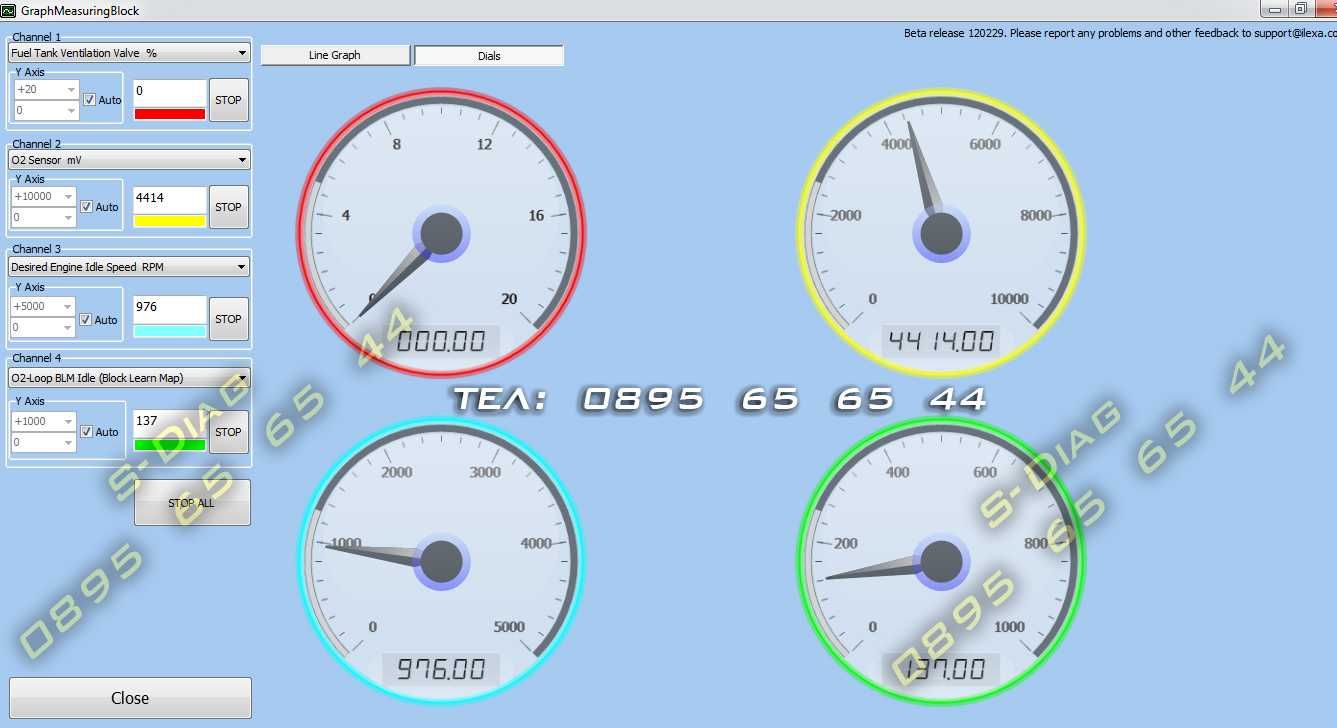Screen dimensions: 1337x728
Task: Click the cyan dial digital readout 976.00
Action: 441,669
